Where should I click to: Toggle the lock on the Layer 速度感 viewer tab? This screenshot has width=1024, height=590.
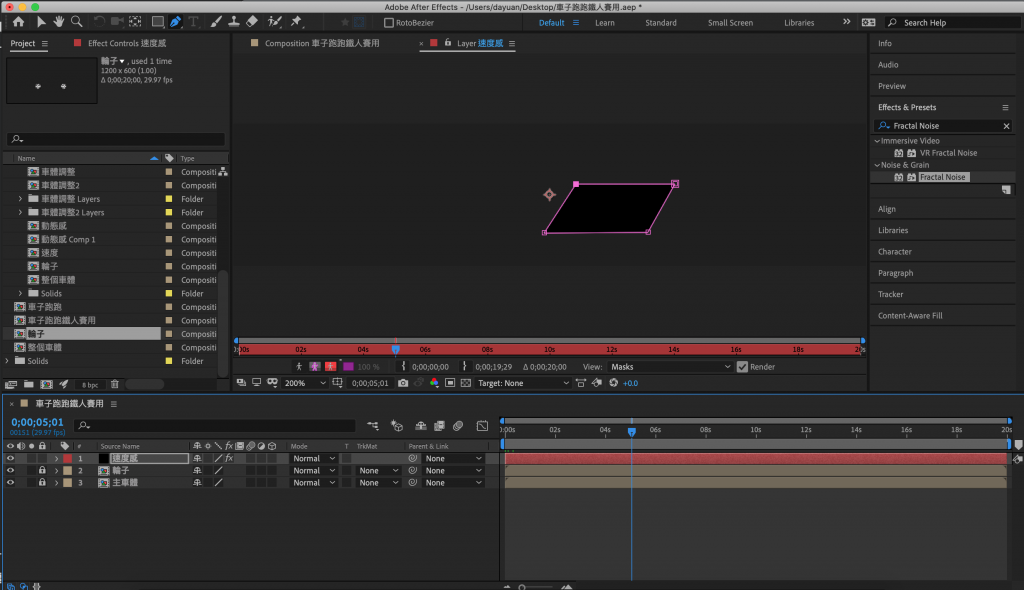(448, 43)
